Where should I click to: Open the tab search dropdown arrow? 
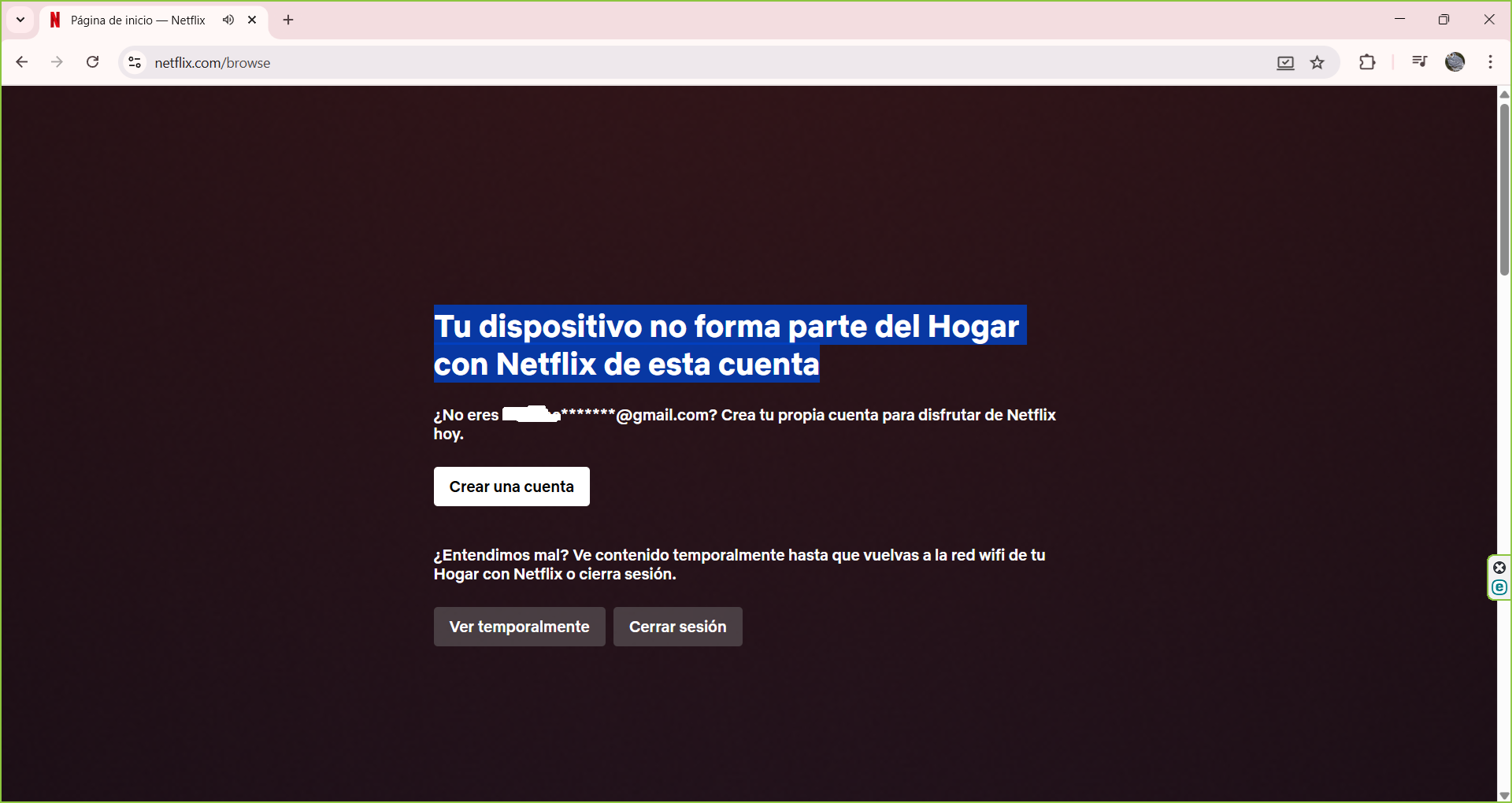pyautogui.click(x=20, y=20)
